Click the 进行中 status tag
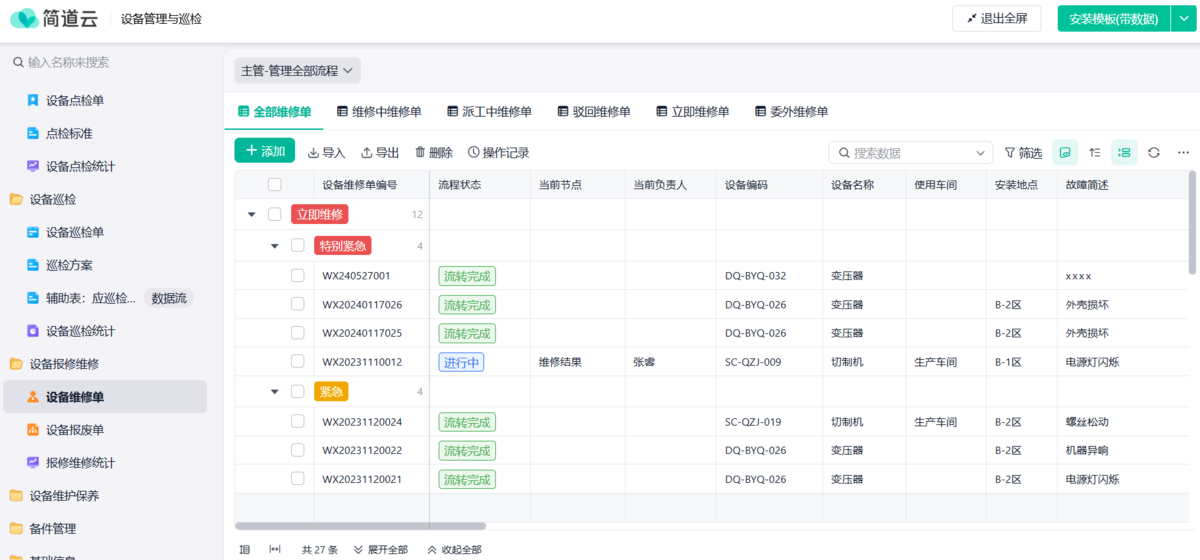This screenshot has height=560, width=1200. tap(461, 362)
